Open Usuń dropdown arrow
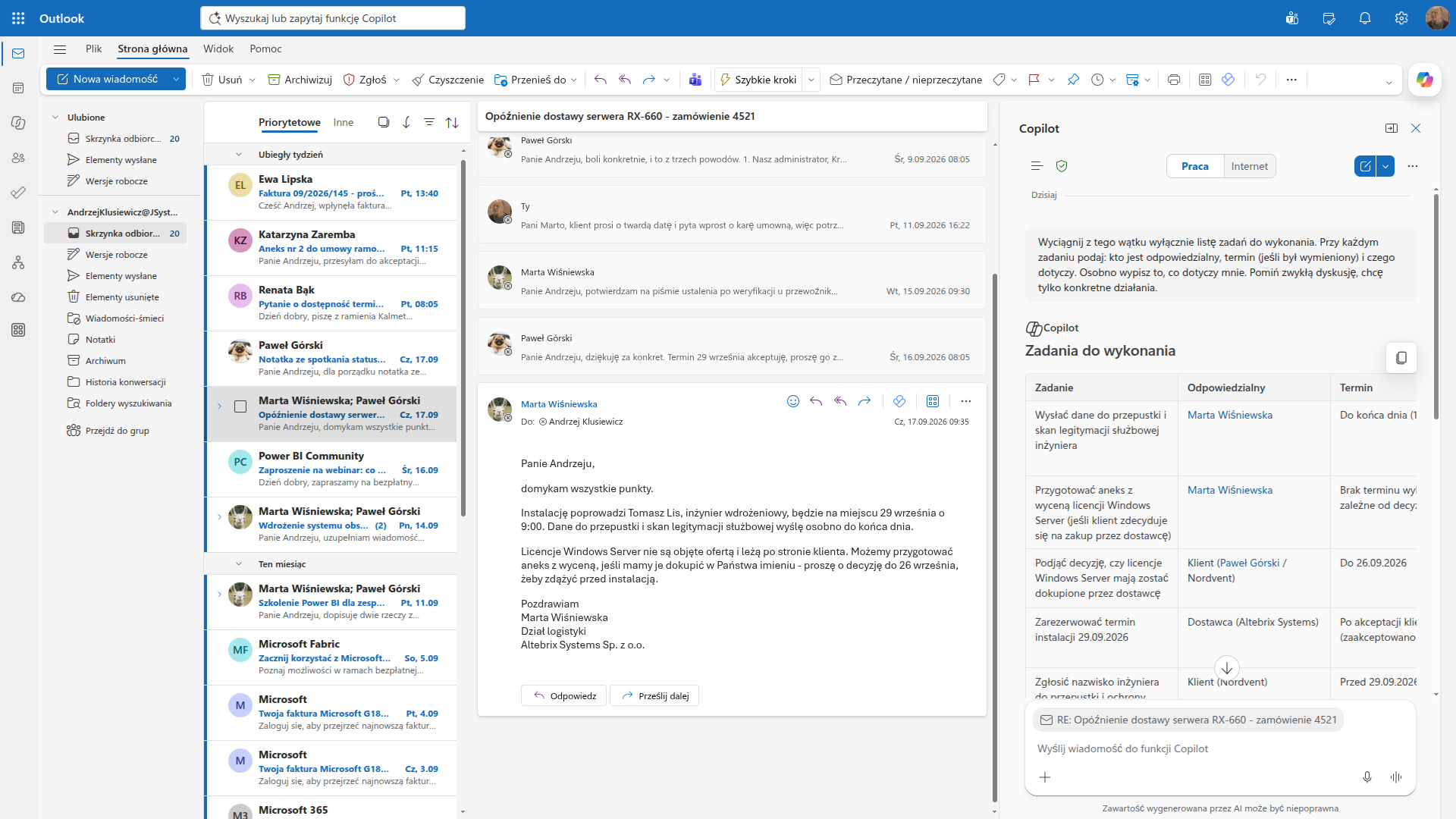The height and width of the screenshot is (819, 1456). [x=253, y=80]
